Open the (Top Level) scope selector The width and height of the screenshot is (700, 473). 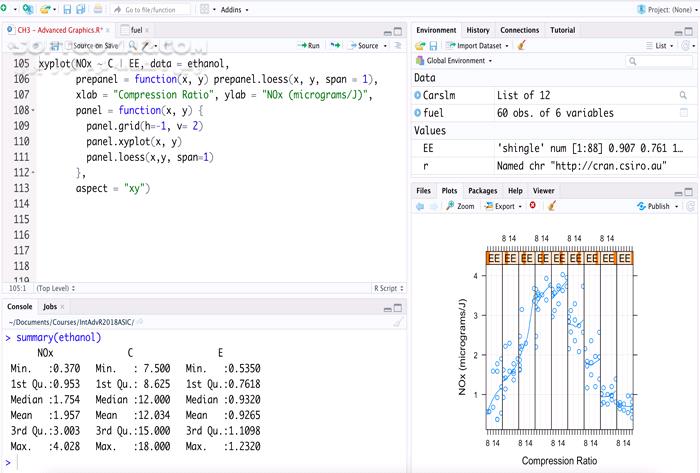[56, 288]
